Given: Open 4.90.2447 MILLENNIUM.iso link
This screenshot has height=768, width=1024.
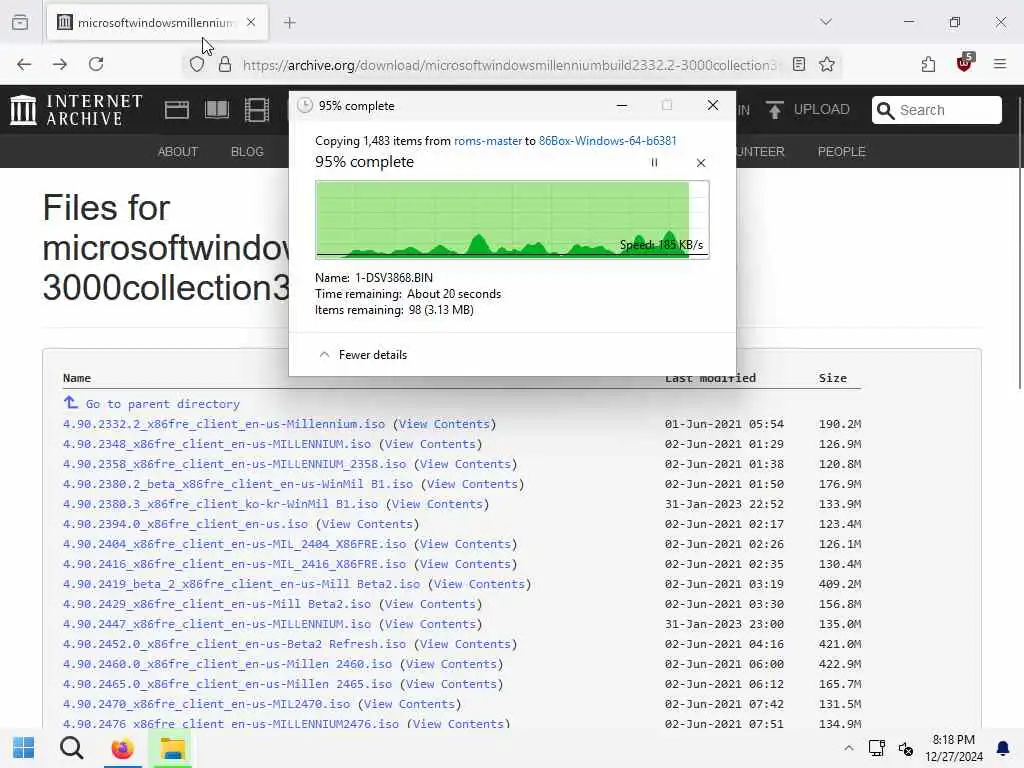Looking at the screenshot, I should [217, 624].
